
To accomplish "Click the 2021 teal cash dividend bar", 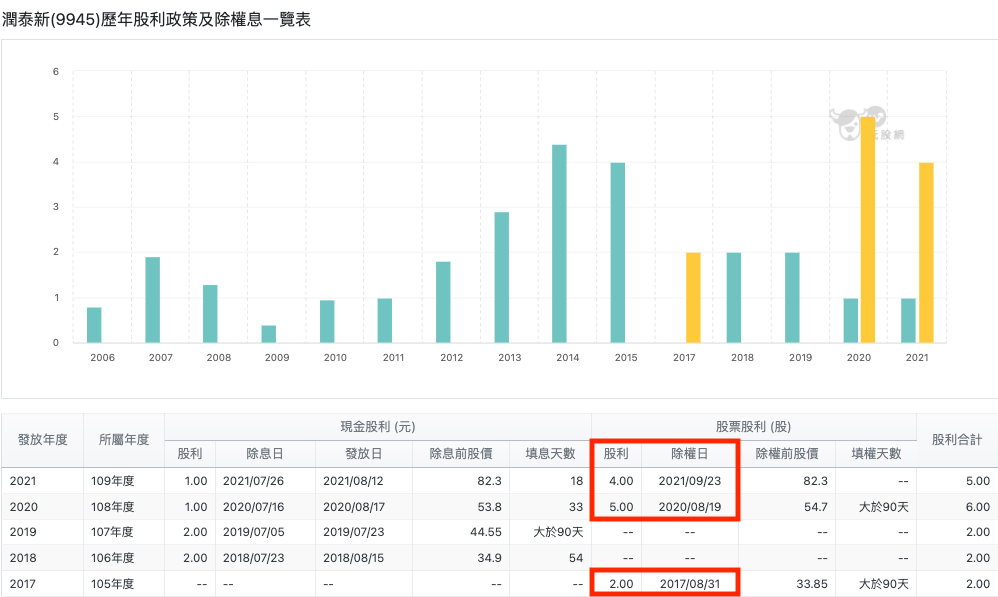I will [908, 321].
